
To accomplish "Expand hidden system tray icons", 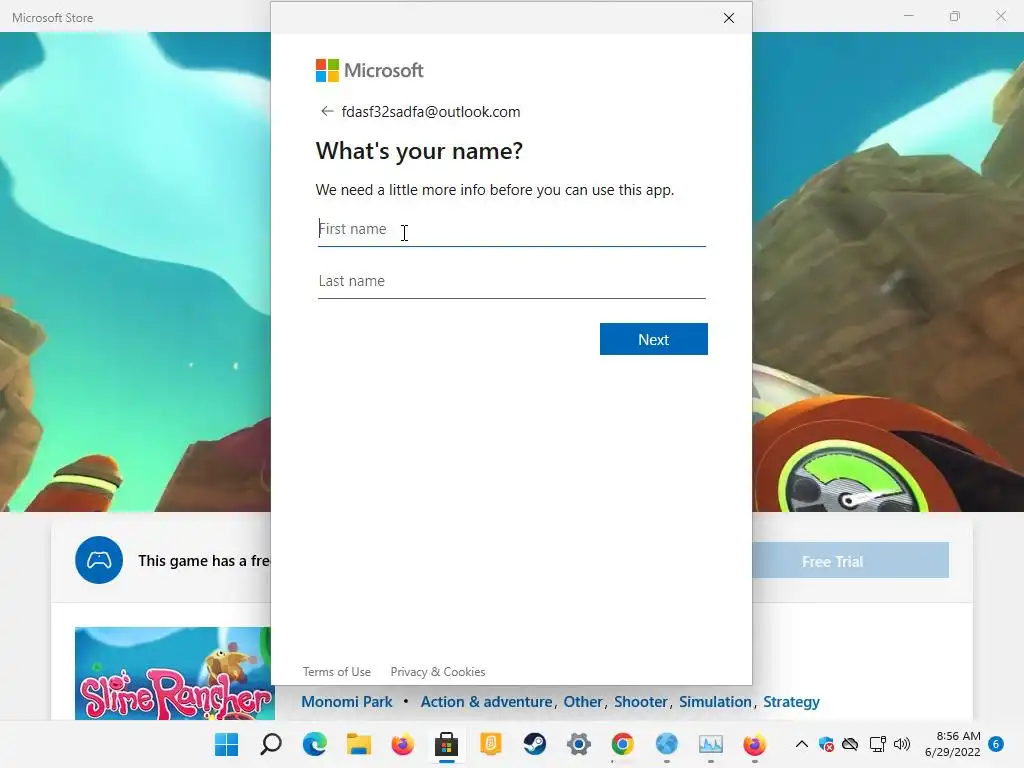I will coord(802,744).
